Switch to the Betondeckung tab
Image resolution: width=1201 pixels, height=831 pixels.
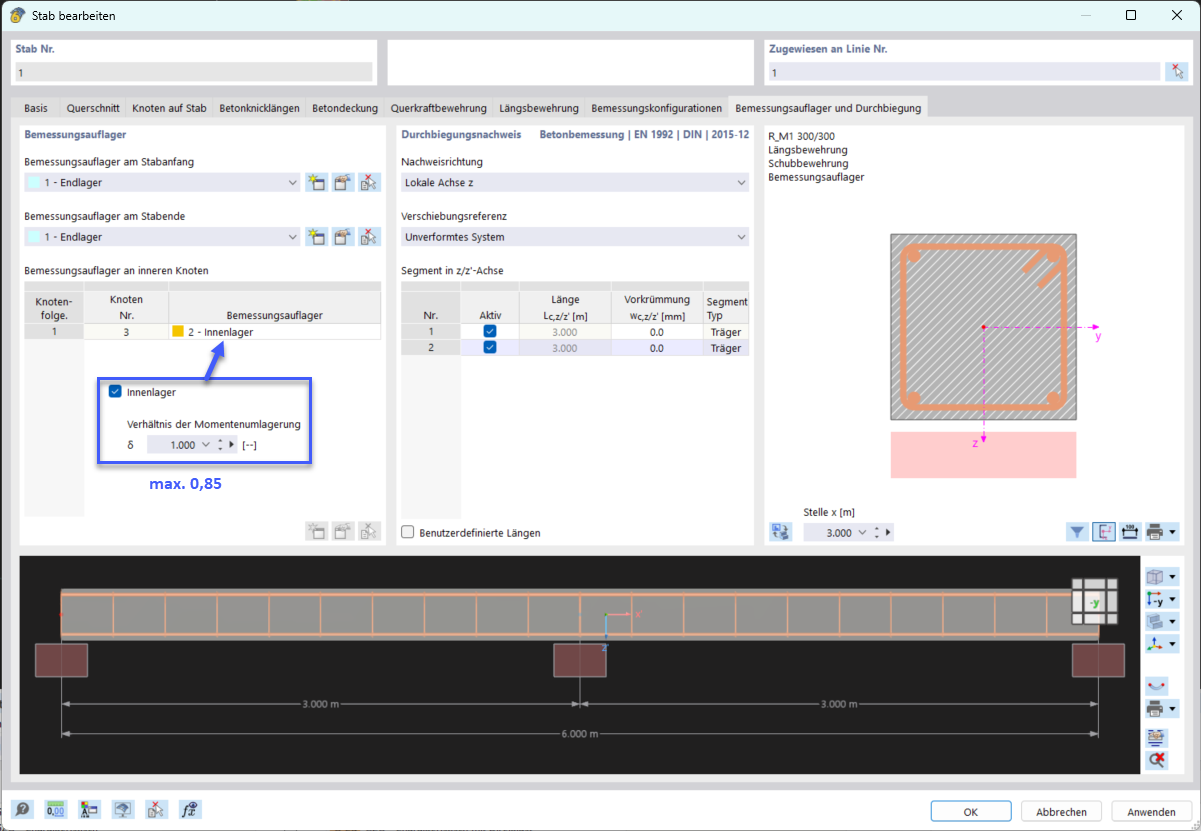pos(345,108)
